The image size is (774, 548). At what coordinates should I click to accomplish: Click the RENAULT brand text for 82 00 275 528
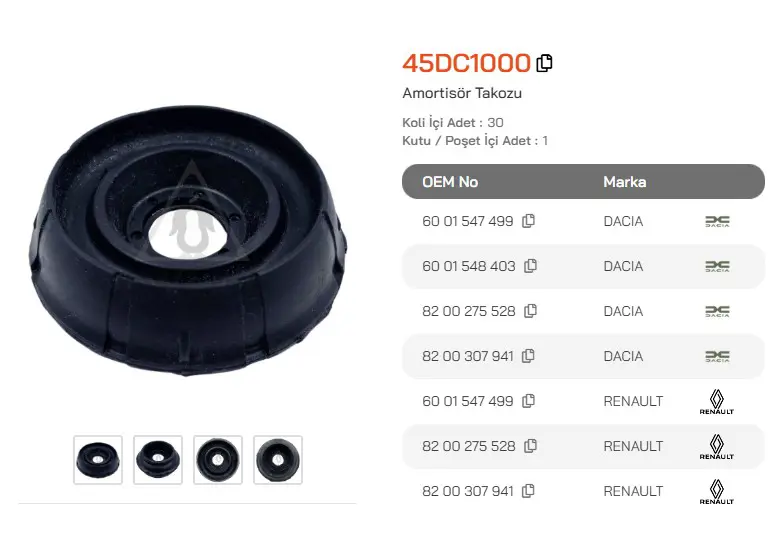(x=633, y=446)
